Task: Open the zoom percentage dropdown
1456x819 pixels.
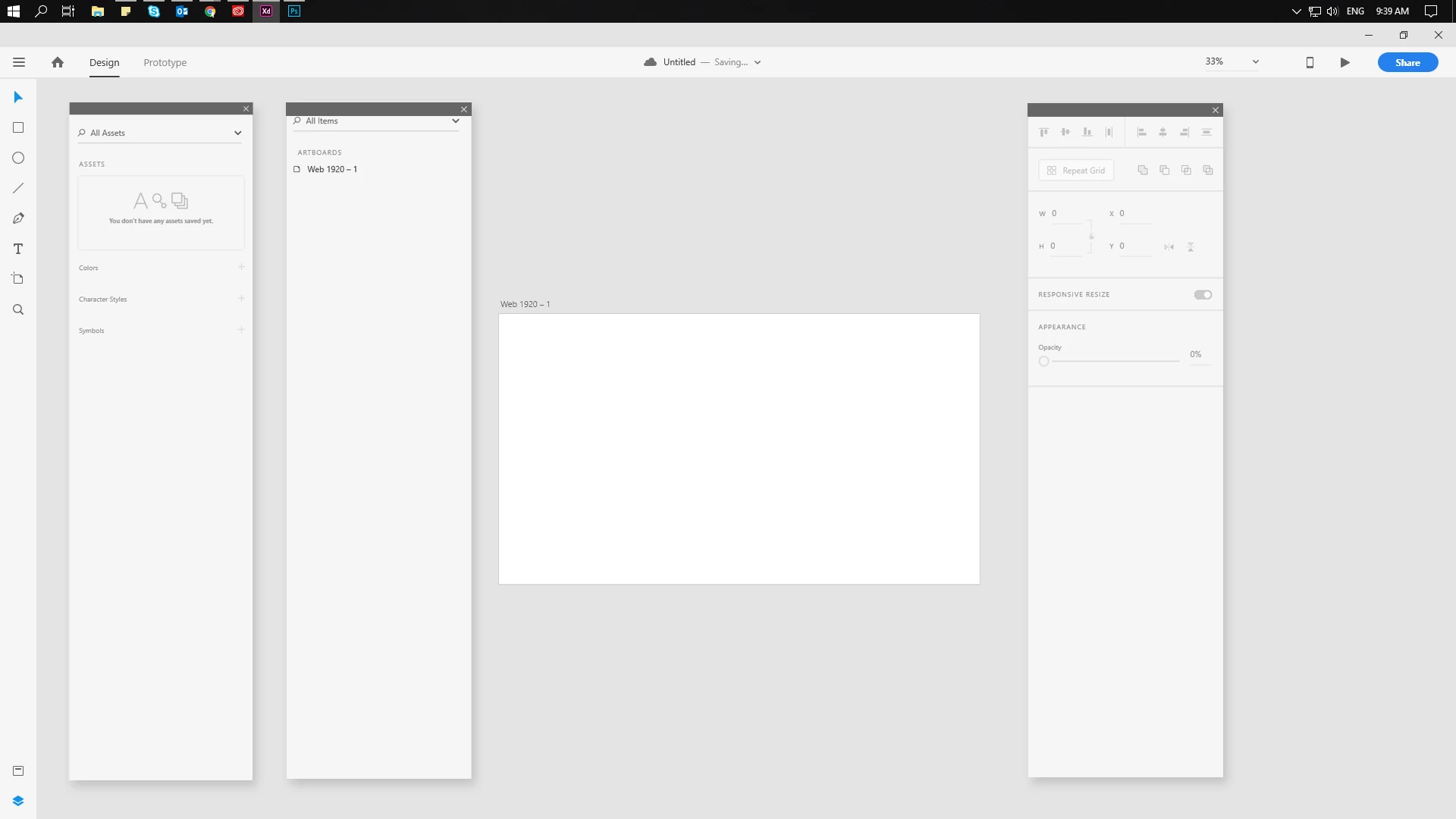Action: tap(1255, 61)
